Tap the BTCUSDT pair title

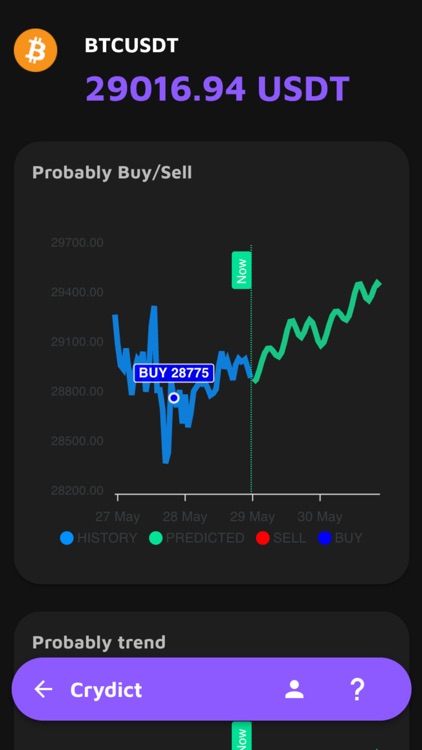coord(132,46)
